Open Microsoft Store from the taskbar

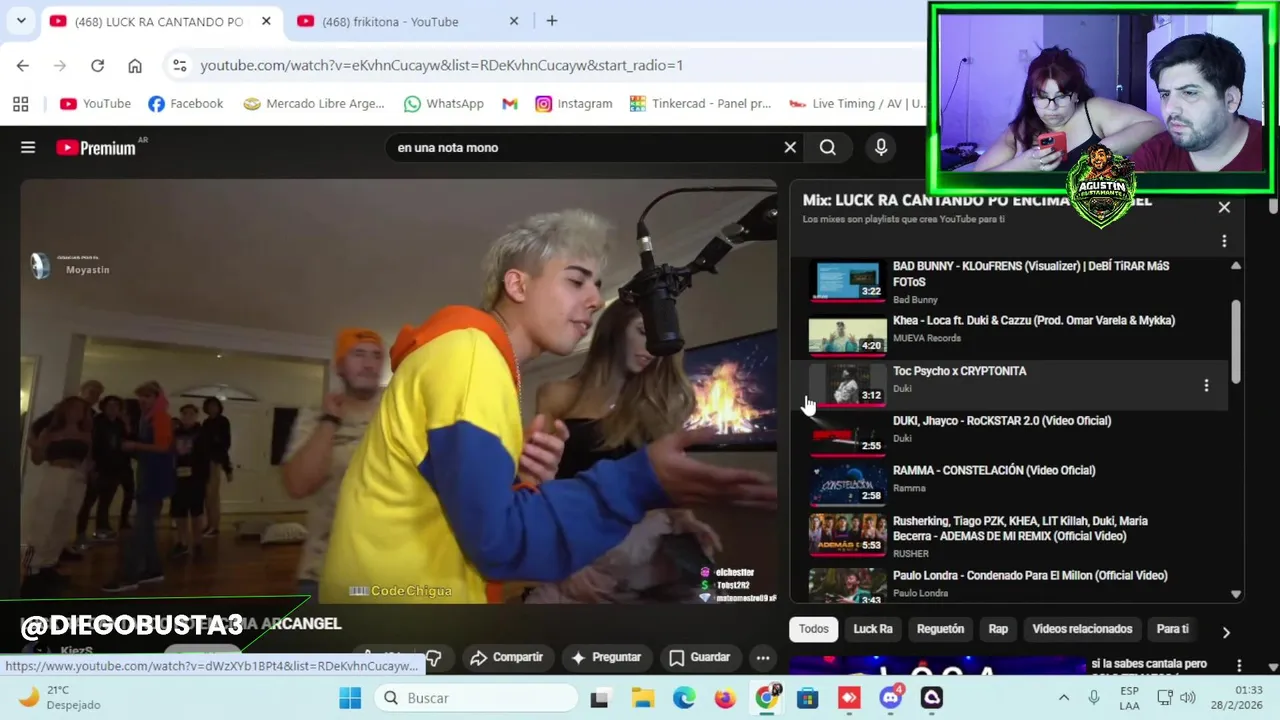(807, 698)
